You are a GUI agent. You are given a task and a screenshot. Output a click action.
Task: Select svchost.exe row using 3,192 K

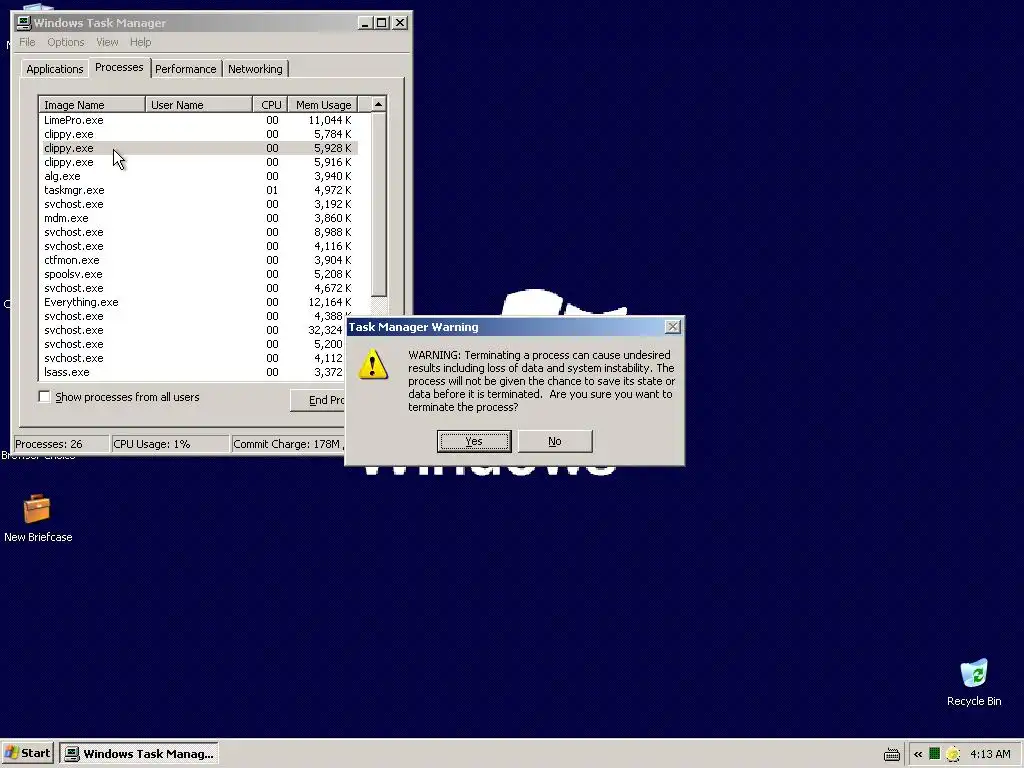198,204
